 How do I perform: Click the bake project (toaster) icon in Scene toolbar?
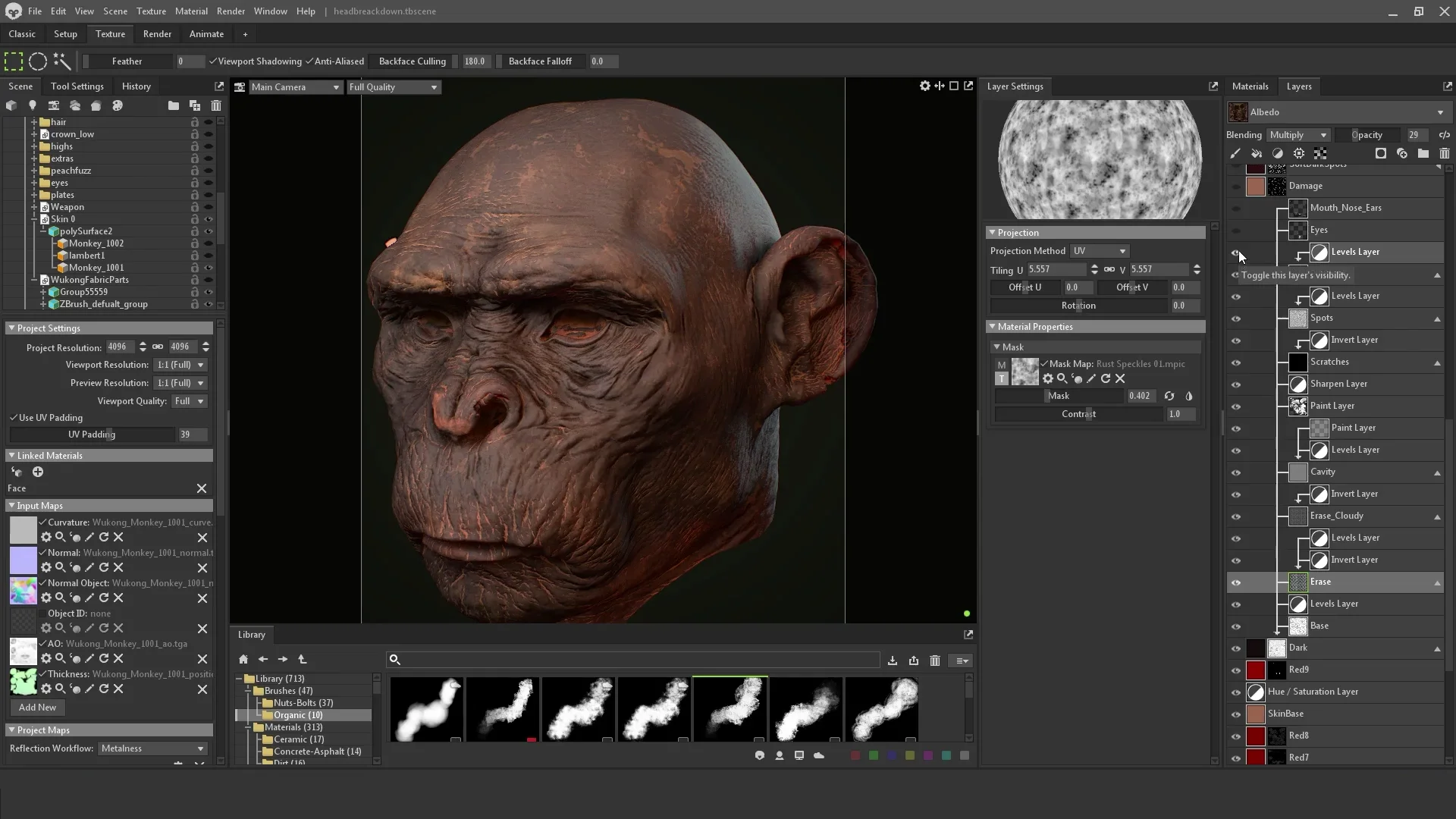tap(96, 105)
